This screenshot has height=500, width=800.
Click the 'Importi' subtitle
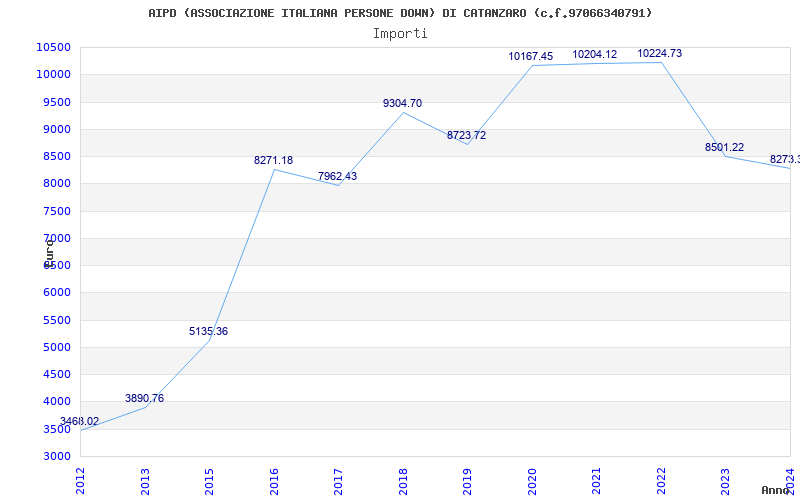(x=400, y=34)
